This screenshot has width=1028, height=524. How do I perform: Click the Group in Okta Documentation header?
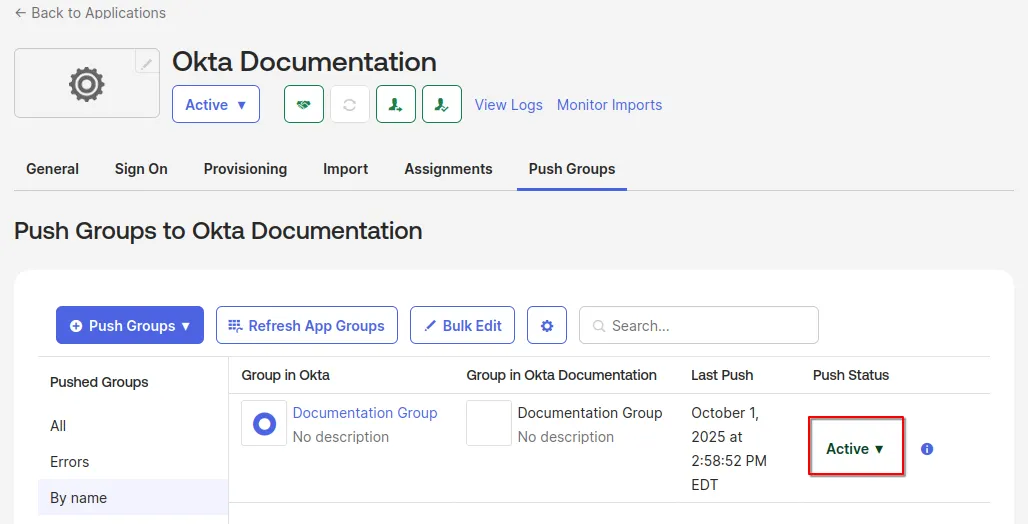click(561, 375)
